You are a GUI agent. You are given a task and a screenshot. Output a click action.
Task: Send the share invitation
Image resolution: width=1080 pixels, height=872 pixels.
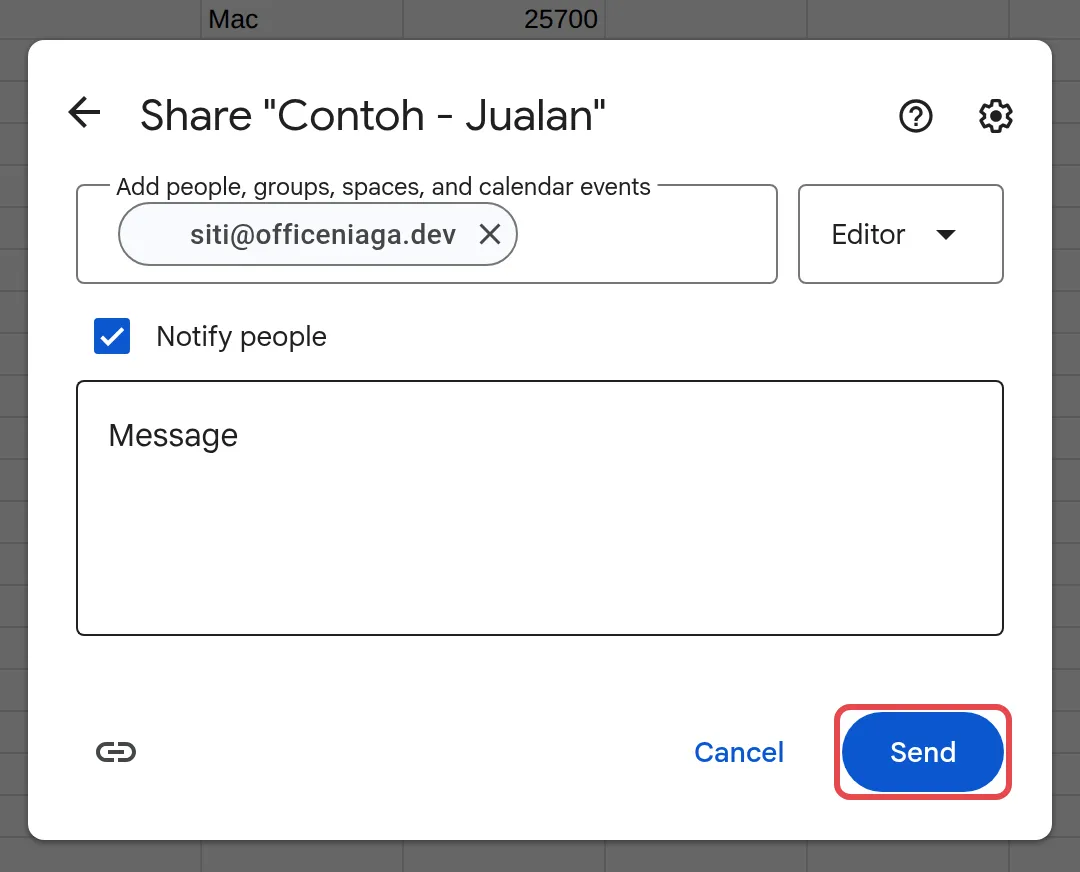click(922, 751)
